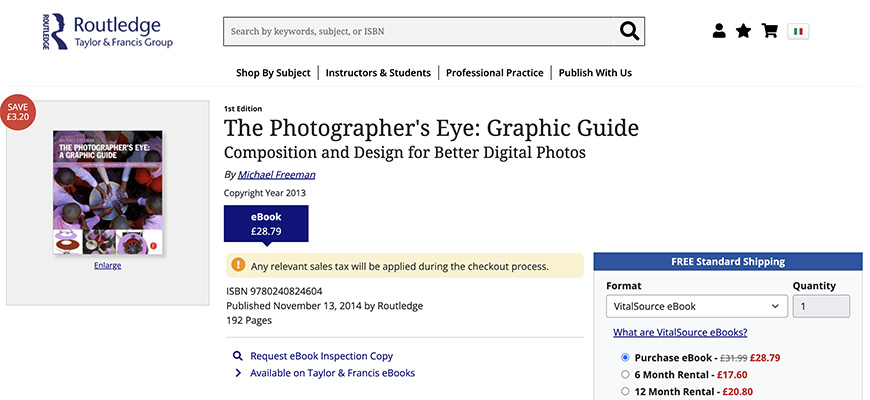Image resolution: width=870 pixels, height=400 pixels.
Task: Click the book cover thumbnail
Action: click(x=108, y=193)
